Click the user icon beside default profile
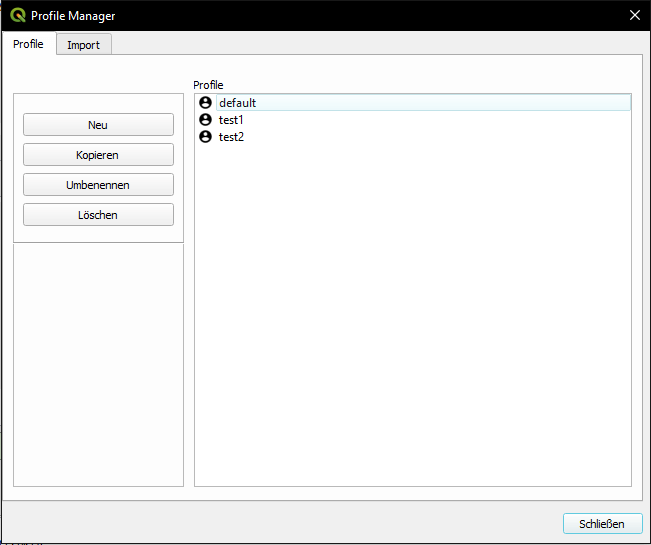Screen dimensions: 651x545 tap(206, 103)
